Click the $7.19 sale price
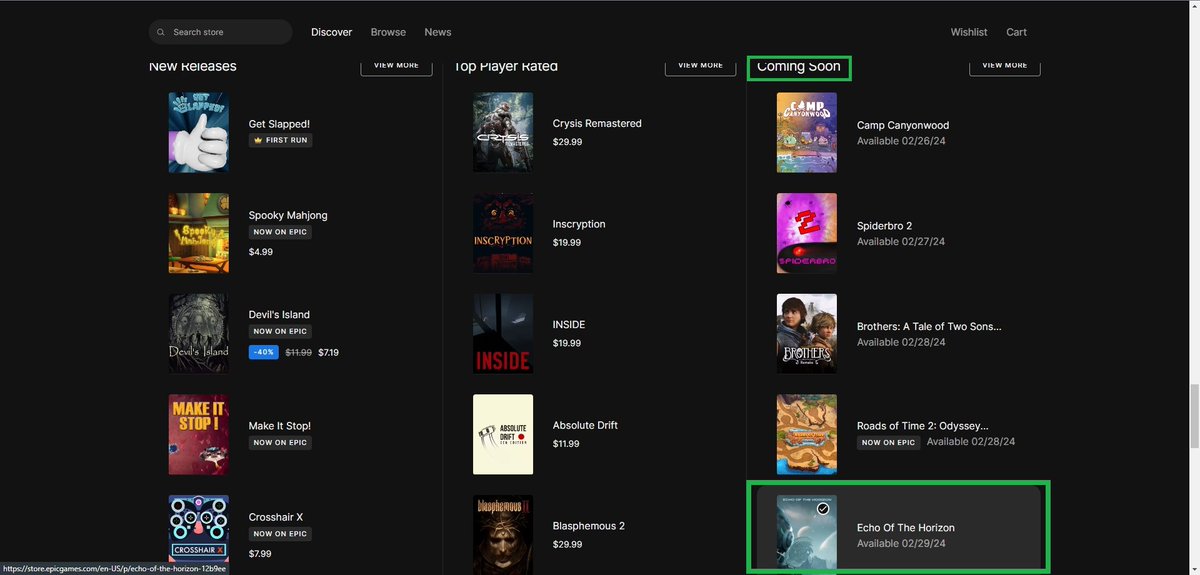Screen dimensions: 1200x575 328,352
